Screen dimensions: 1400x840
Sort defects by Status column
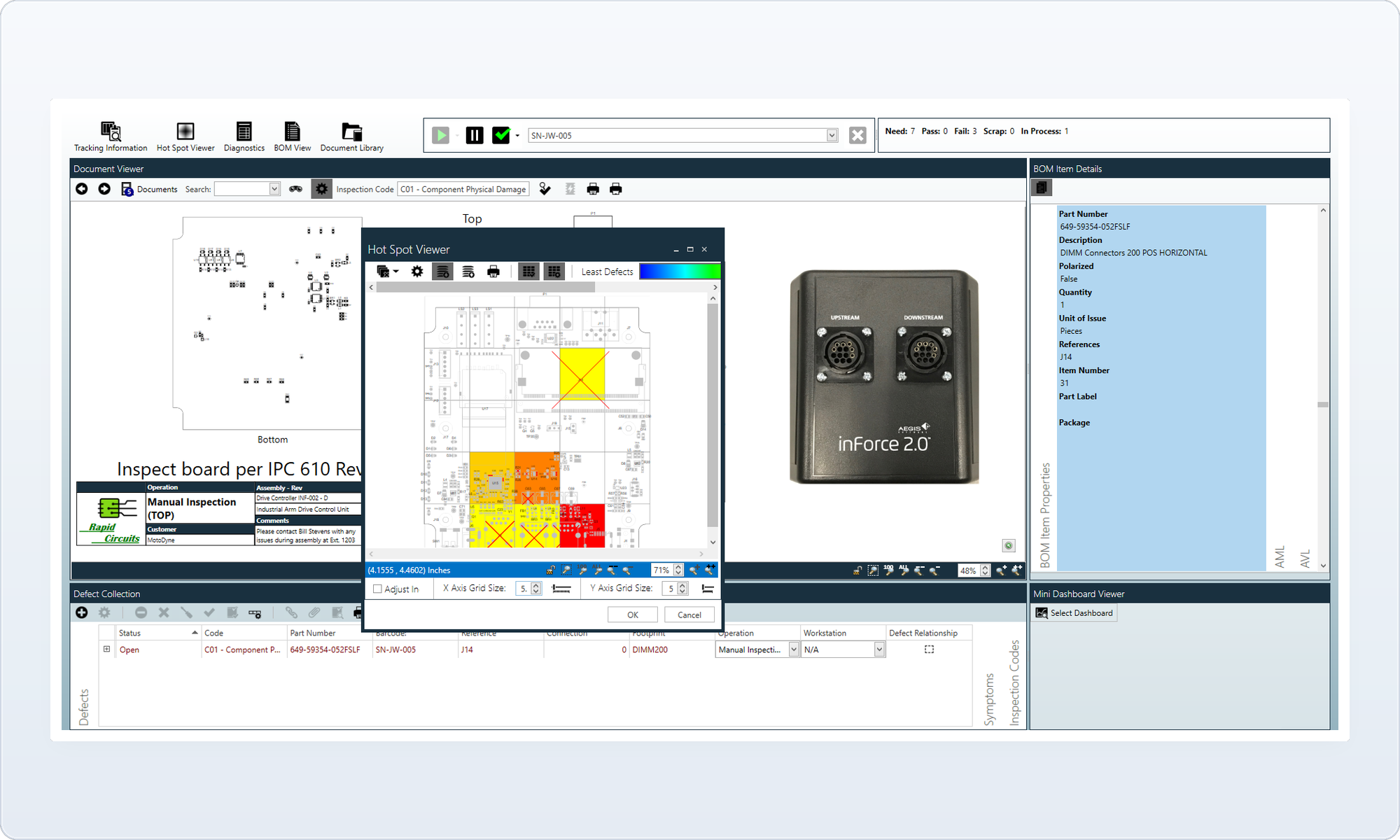pos(158,633)
